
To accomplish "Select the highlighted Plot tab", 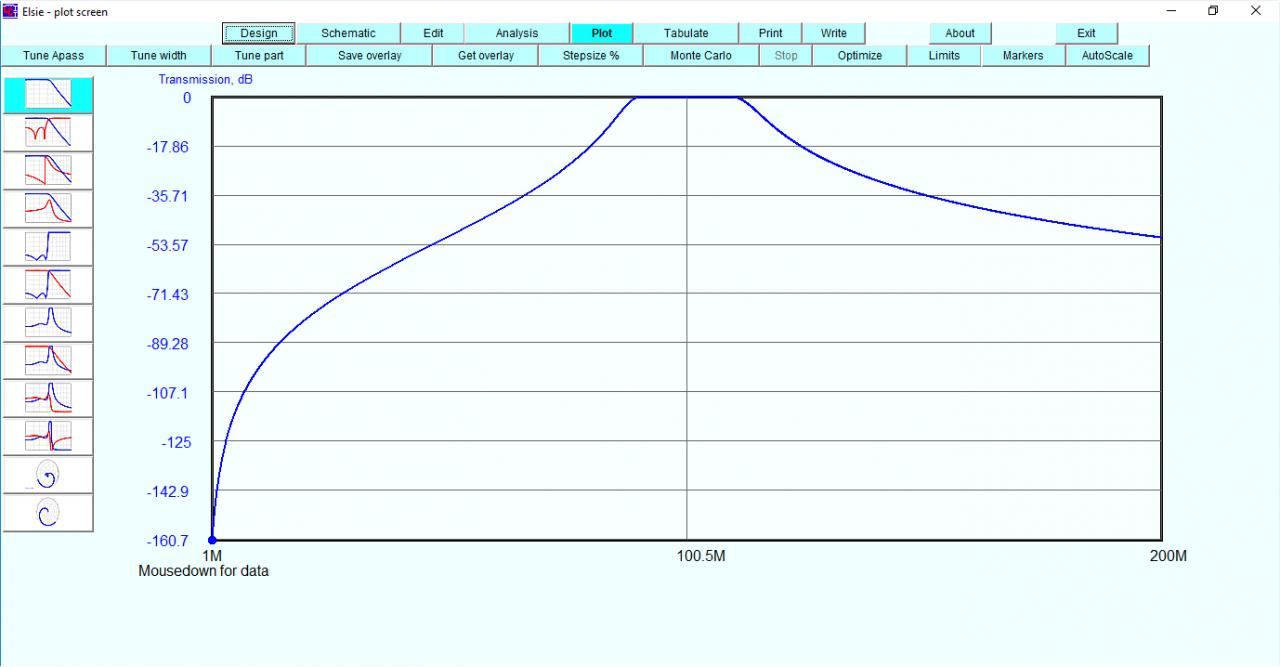I will pos(602,34).
